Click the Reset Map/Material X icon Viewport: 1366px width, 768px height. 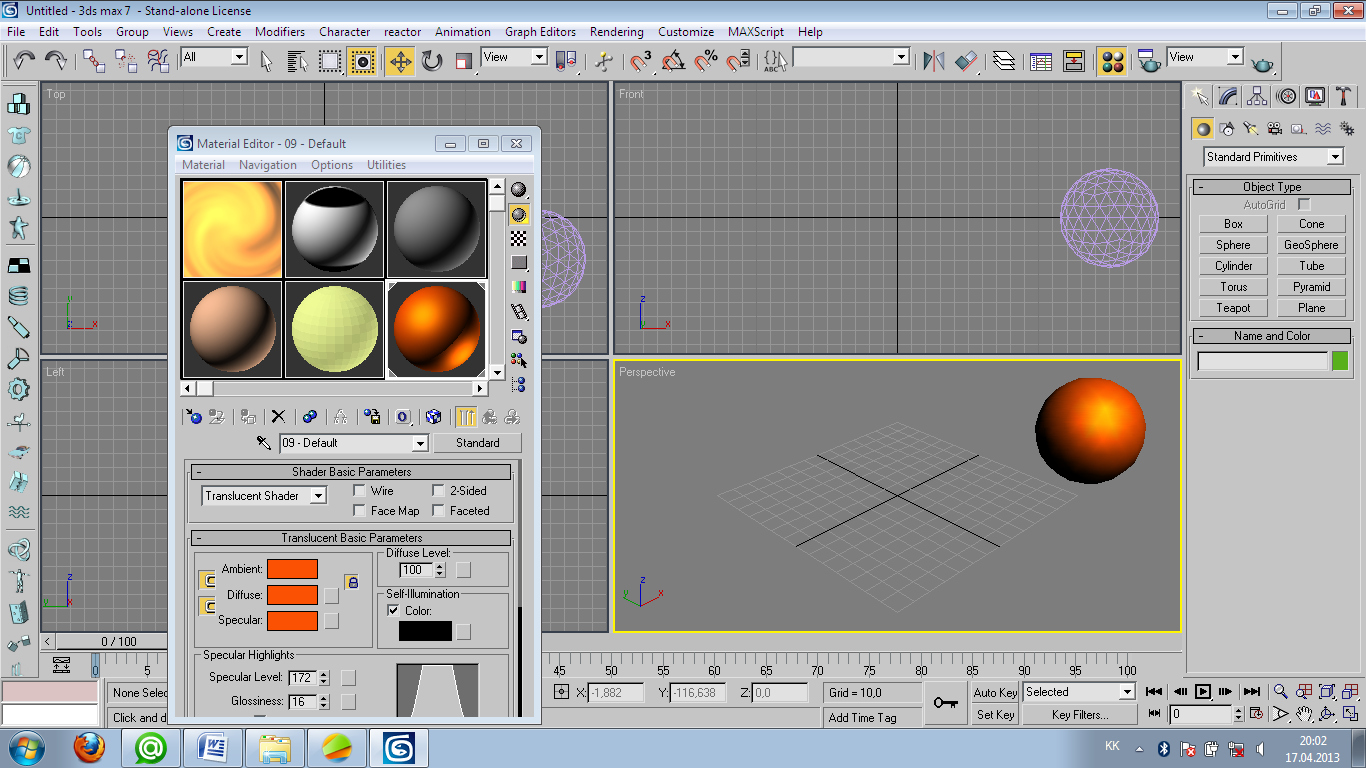click(x=279, y=417)
